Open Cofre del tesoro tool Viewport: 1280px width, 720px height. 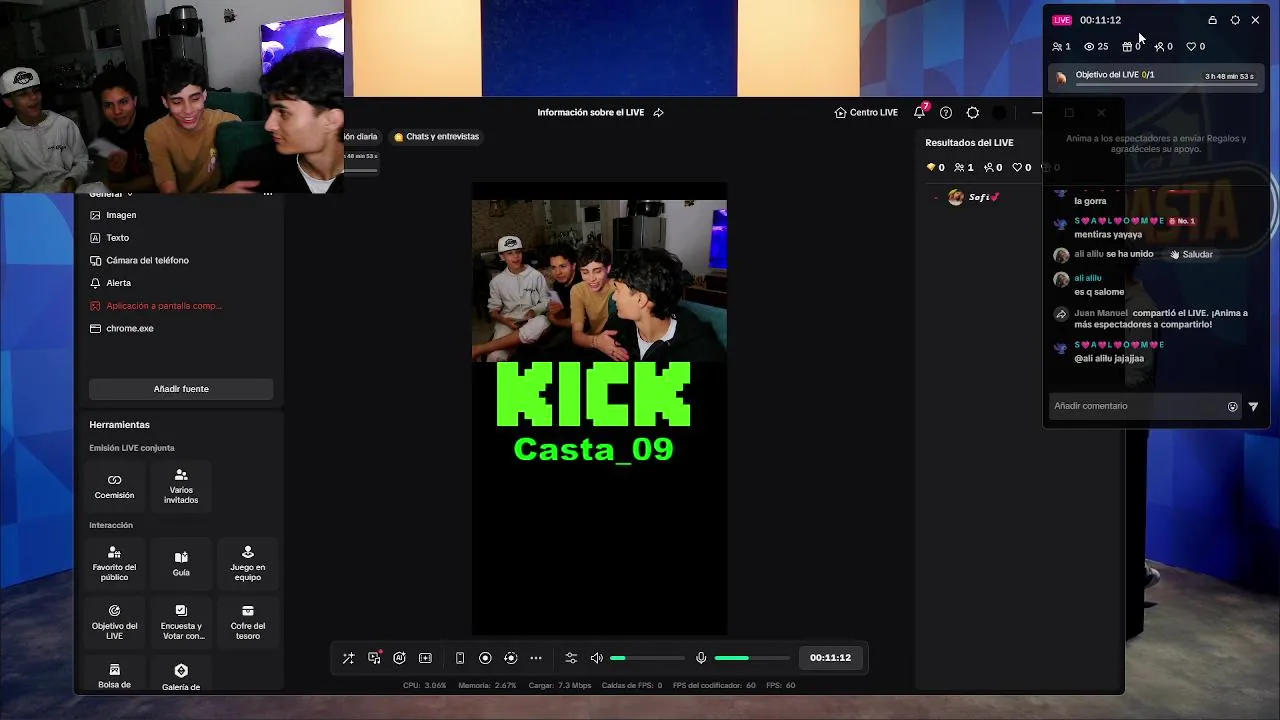(x=248, y=623)
